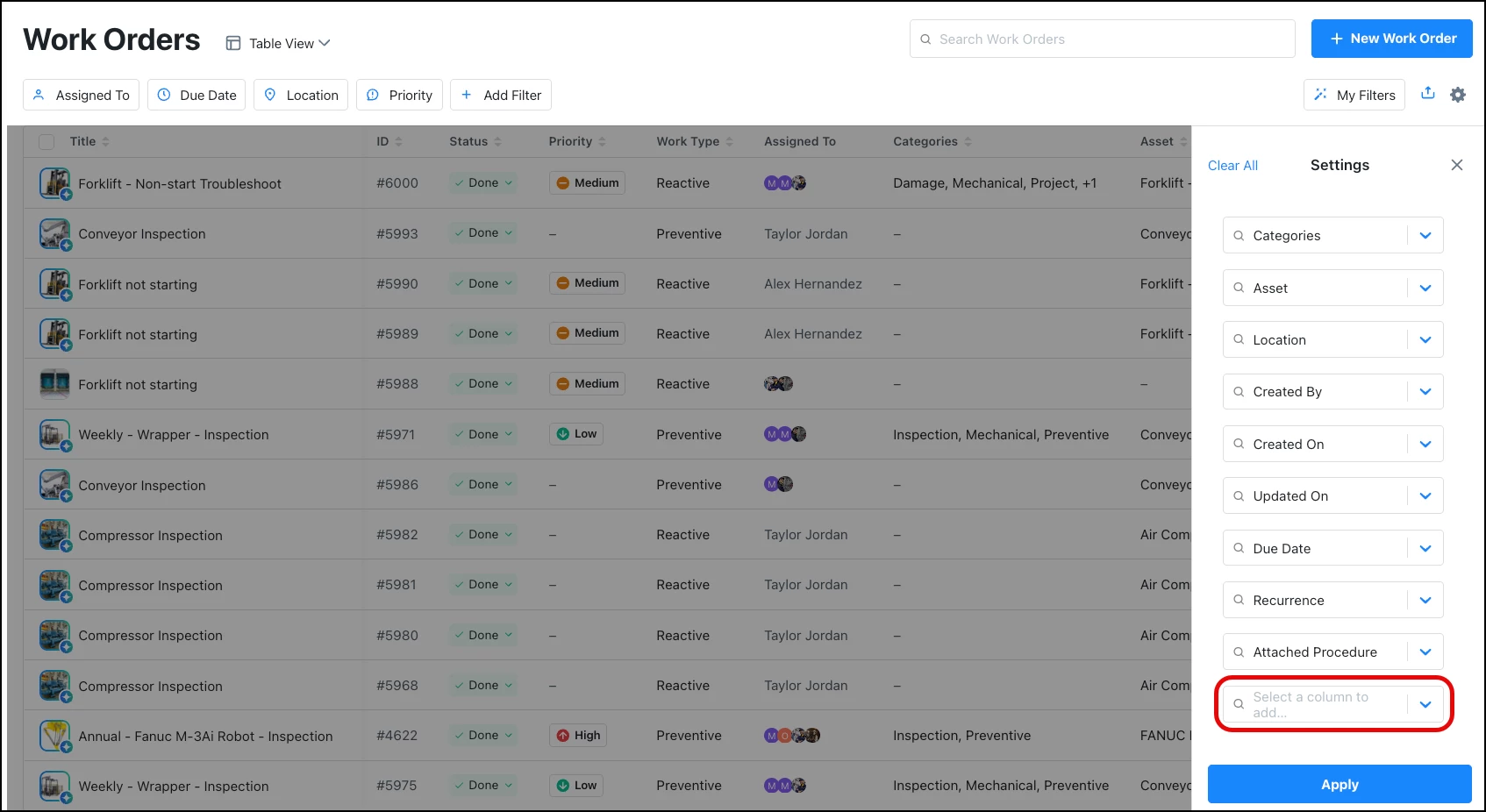Viewport: 1486px width, 812px height.
Task: Click the asset thumbnail for Forklift - Non-start Troubleshoot
Action: point(55,183)
